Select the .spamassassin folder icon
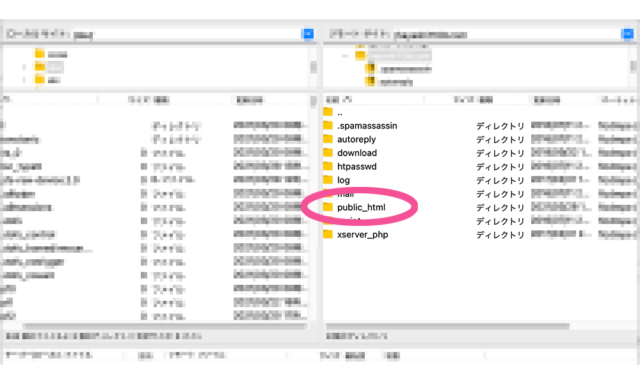Viewport: 640px width, 384px height. tap(328, 125)
